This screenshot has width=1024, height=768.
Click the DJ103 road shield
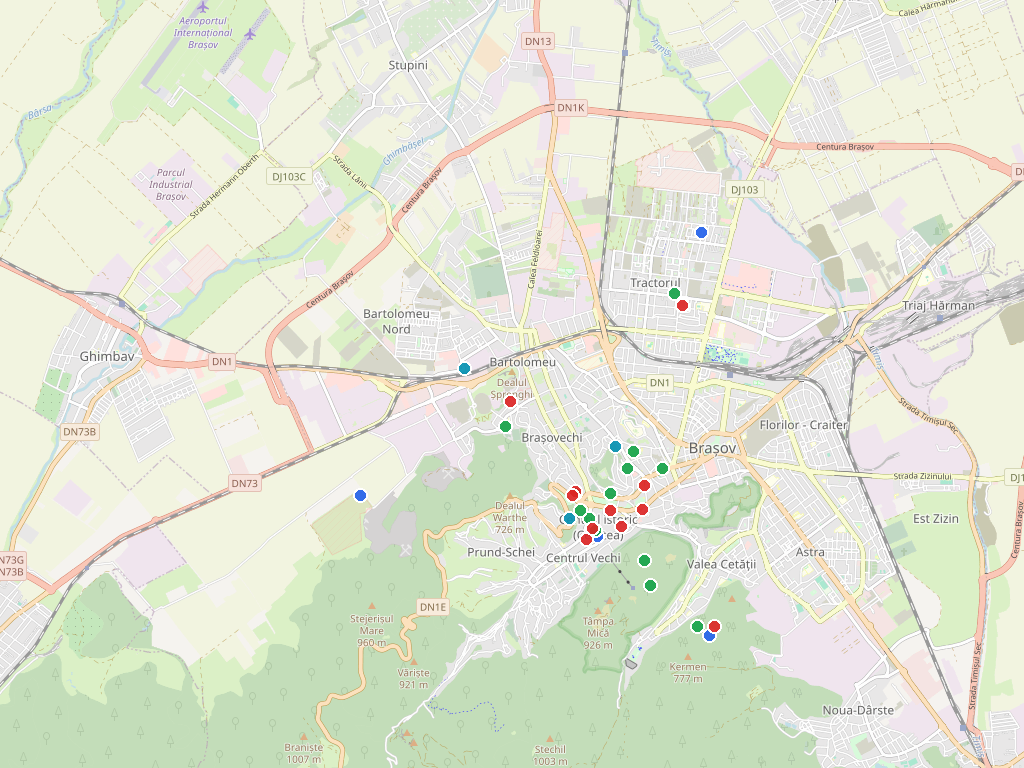tap(744, 189)
